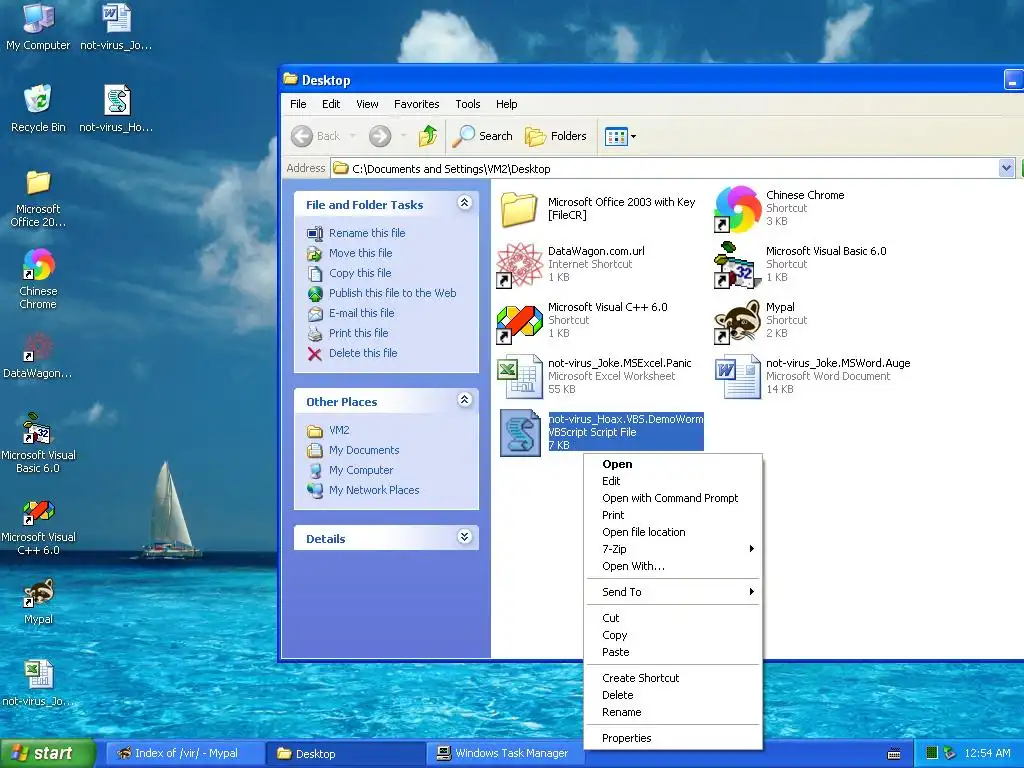1024x768 pixels.
Task: Open the Edit menu in menu bar
Action: point(330,104)
